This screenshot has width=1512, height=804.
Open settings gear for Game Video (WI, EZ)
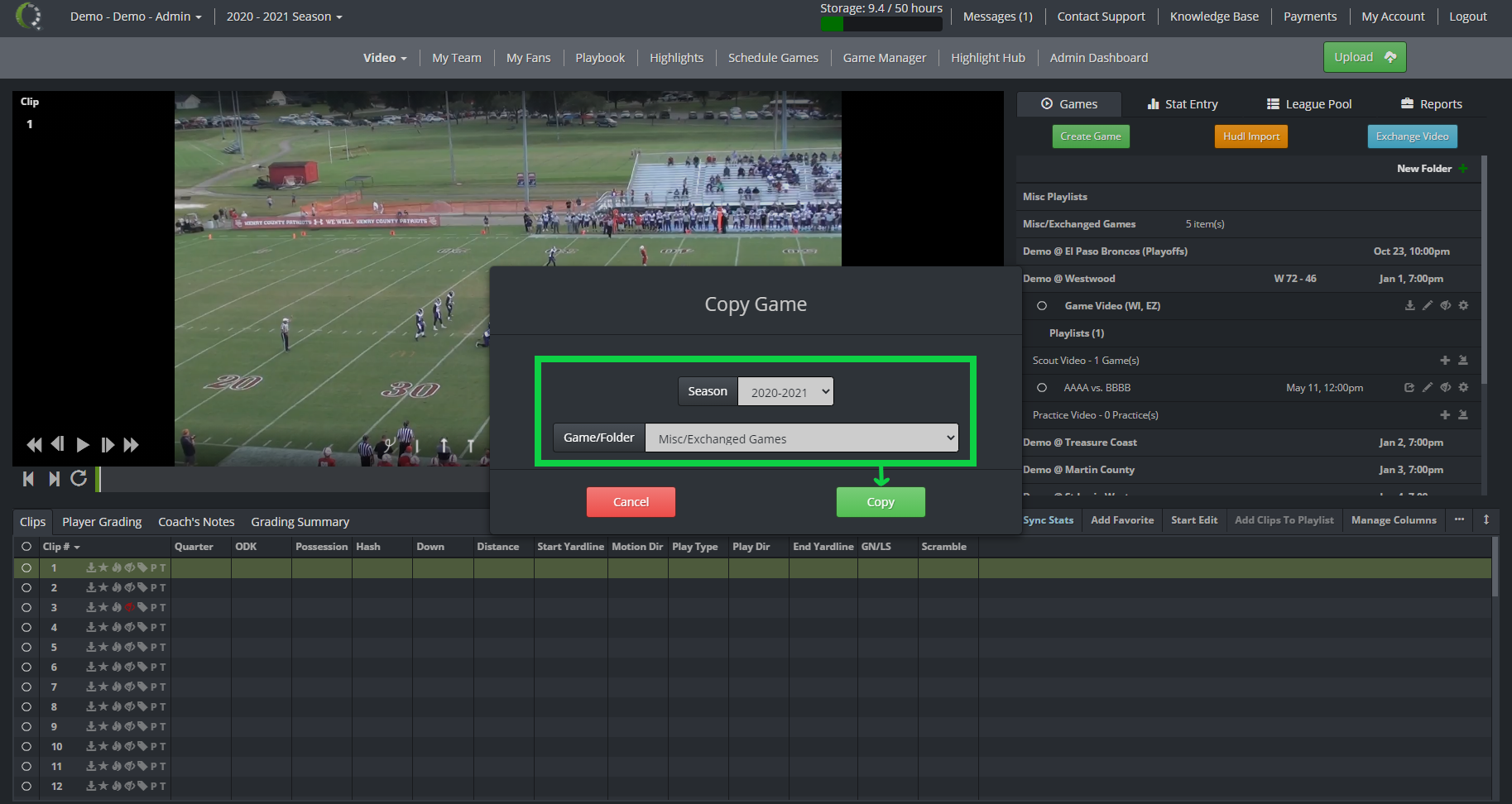pyautogui.click(x=1463, y=305)
